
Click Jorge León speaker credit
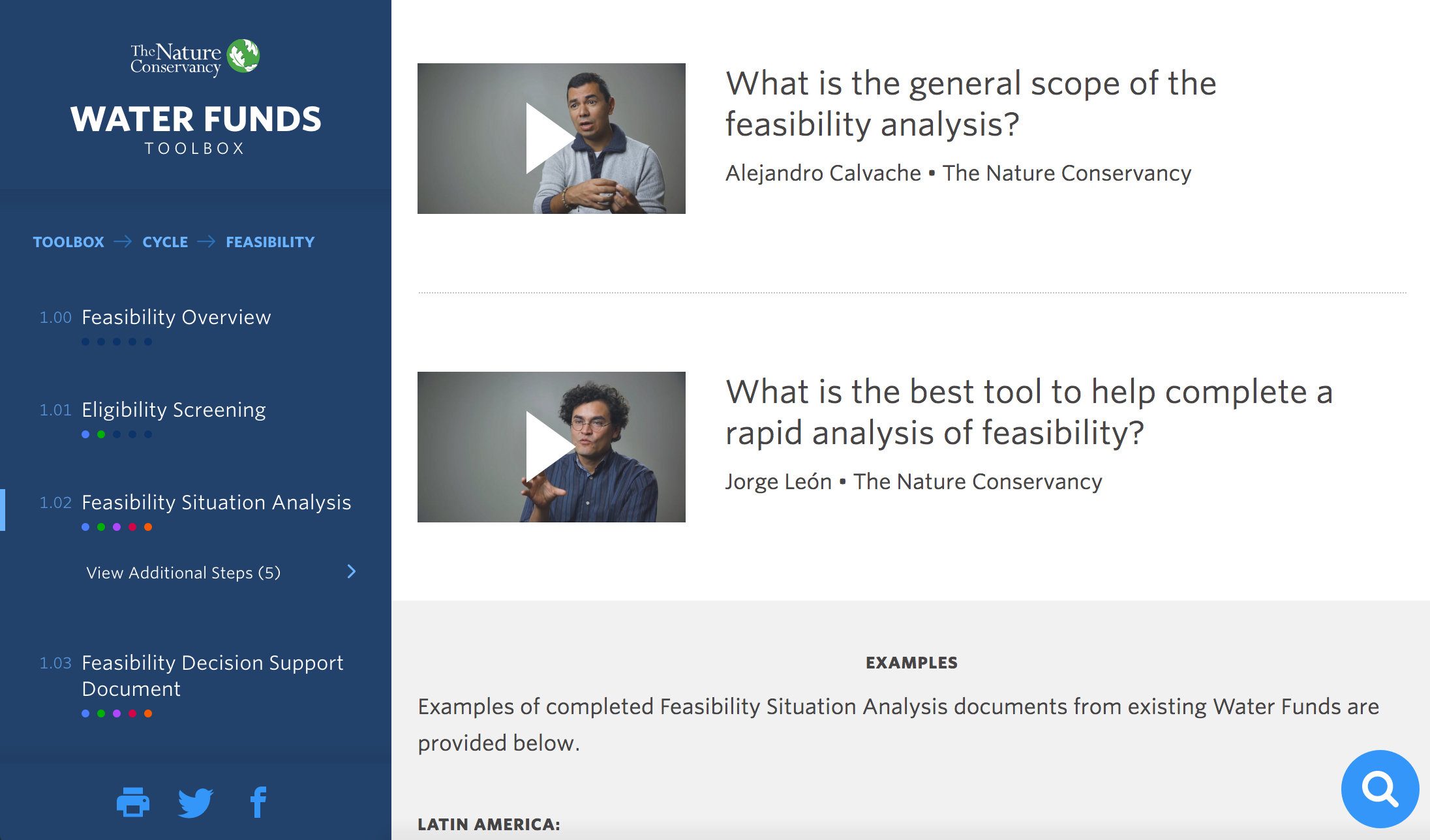pos(913,481)
